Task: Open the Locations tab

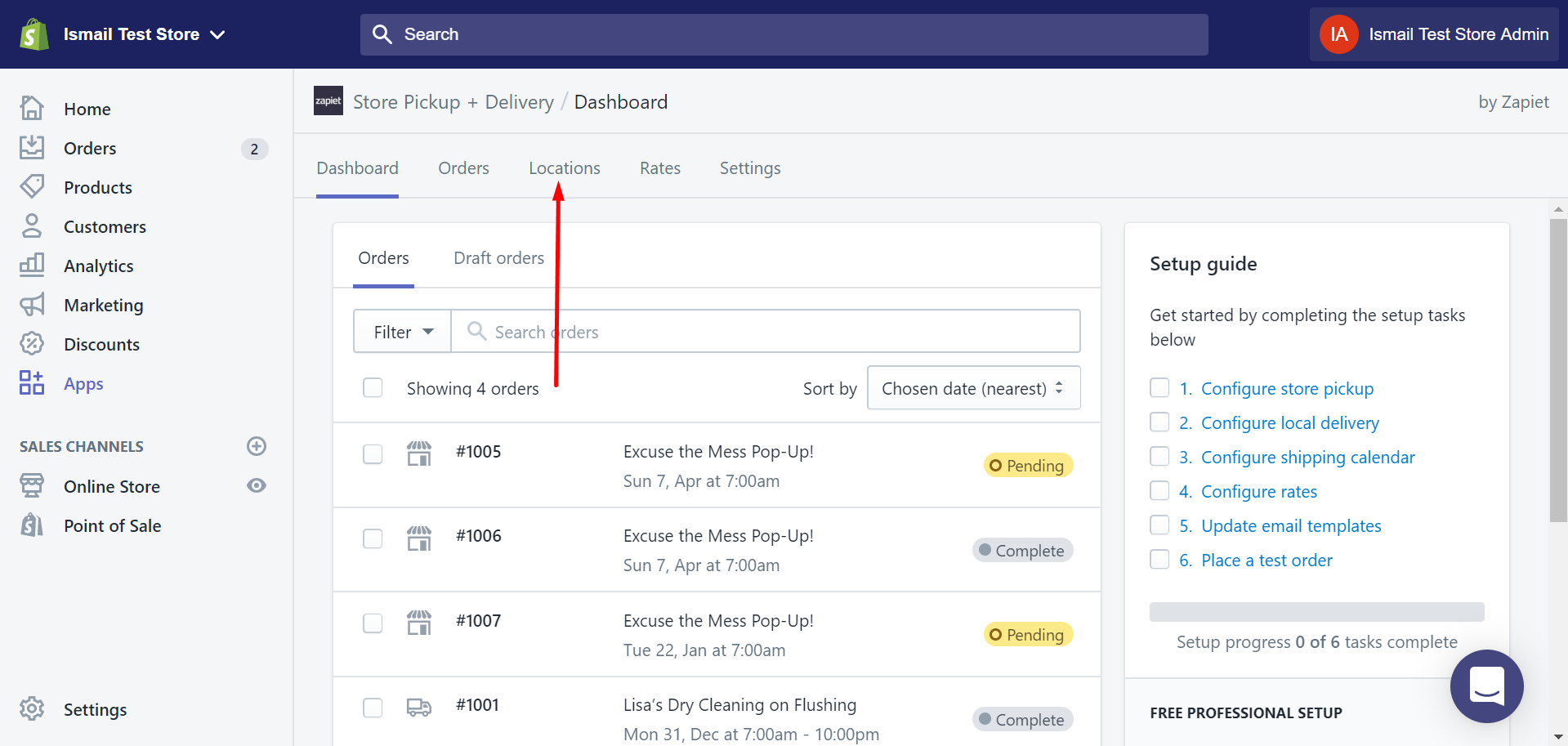Action: [x=565, y=168]
